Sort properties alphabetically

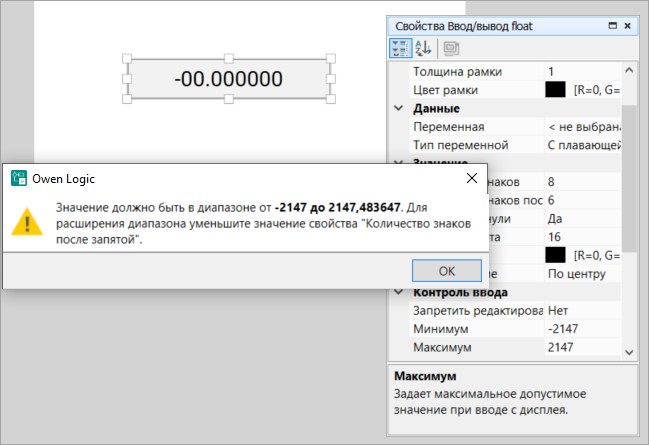click(422, 47)
